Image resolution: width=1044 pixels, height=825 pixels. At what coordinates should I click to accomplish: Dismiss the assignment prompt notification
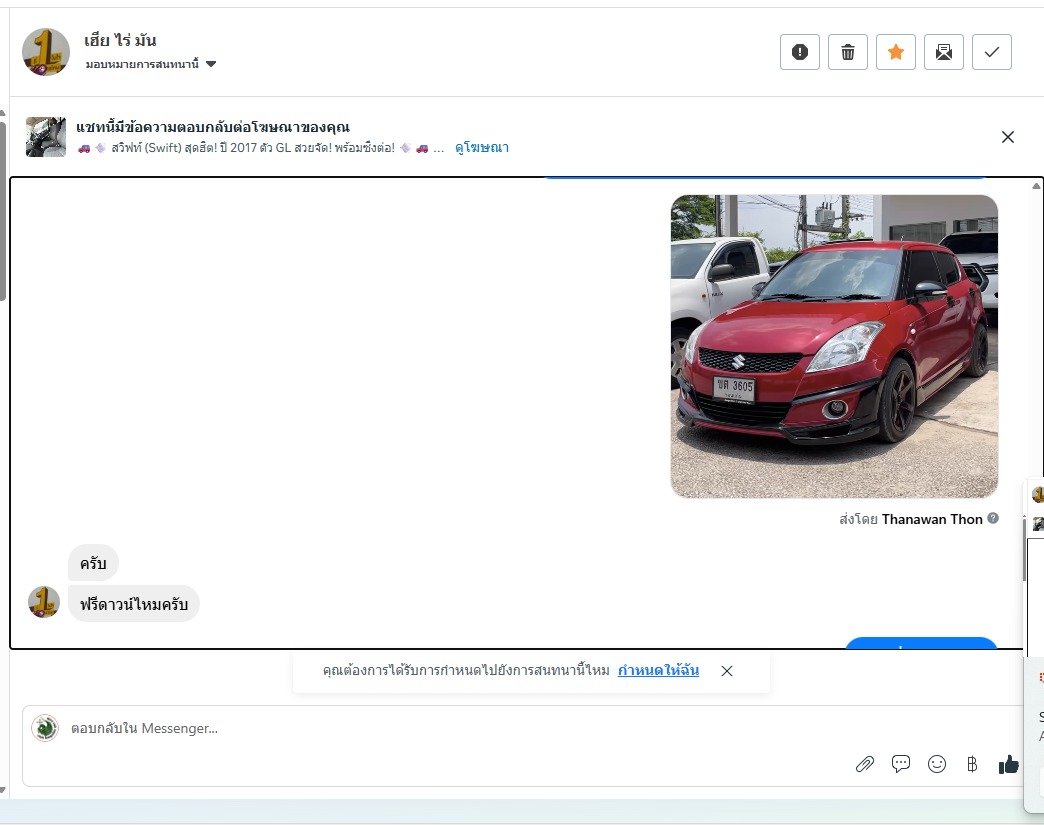point(727,671)
